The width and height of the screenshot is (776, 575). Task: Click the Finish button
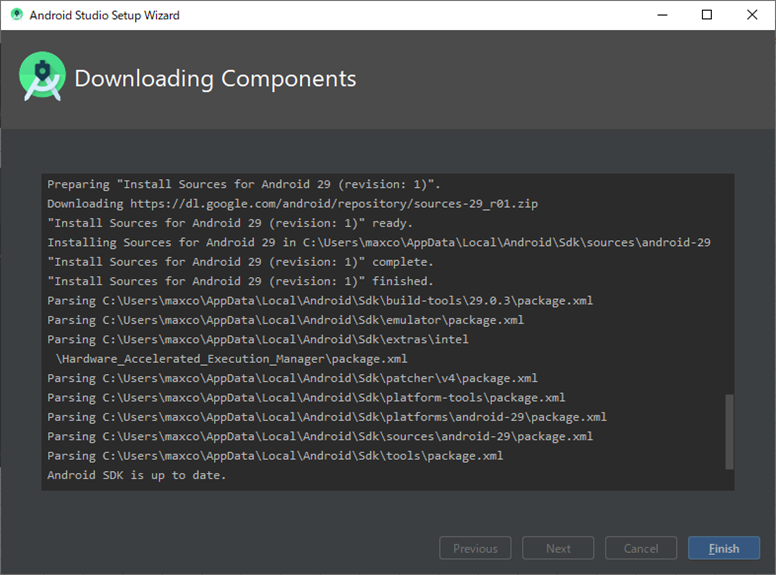tap(724, 548)
